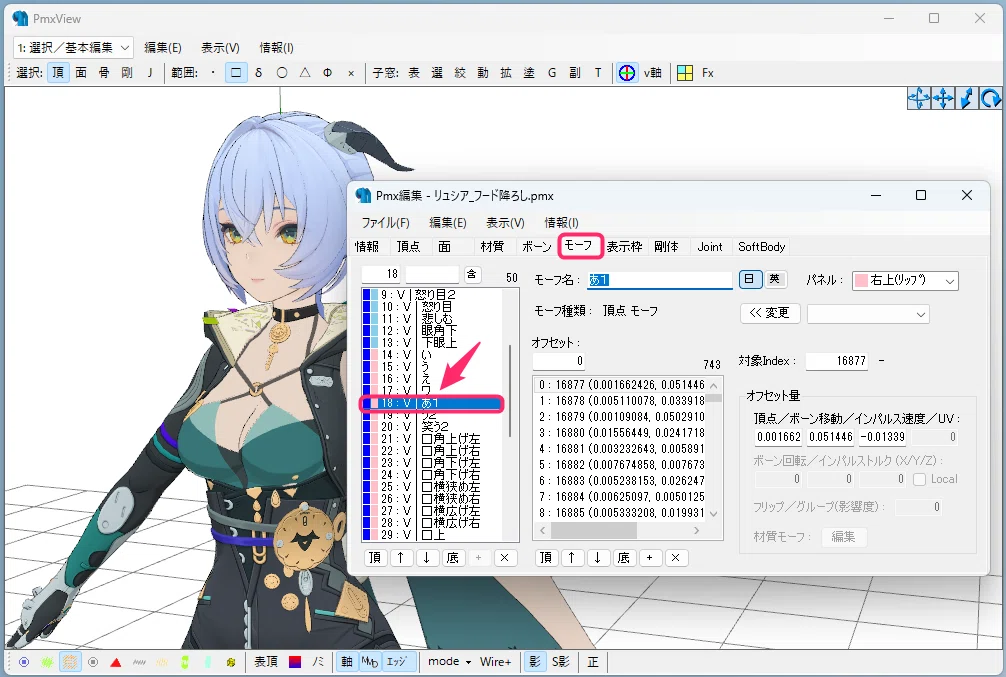The image size is (1006, 677).
Task: Toggle the colored axis circle icon
Action: pyautogui.click(x=627, y=73)
